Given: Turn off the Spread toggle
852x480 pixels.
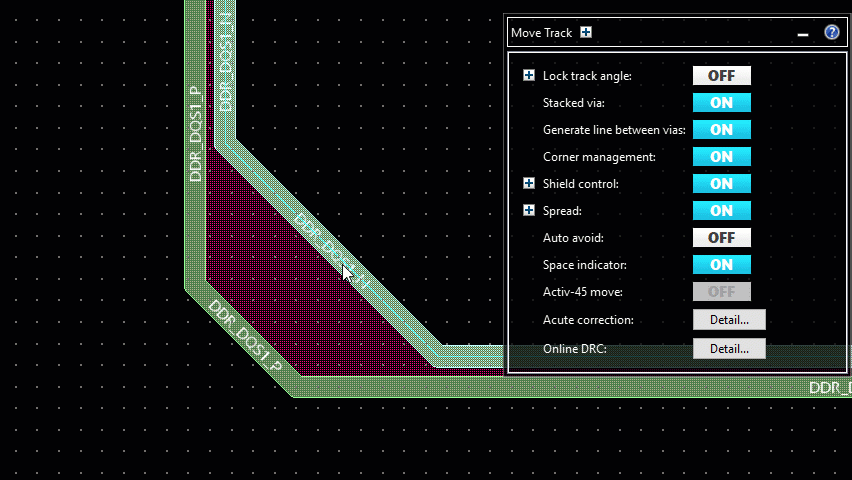Looking at the screenshot, I should (x=721, y=211).
